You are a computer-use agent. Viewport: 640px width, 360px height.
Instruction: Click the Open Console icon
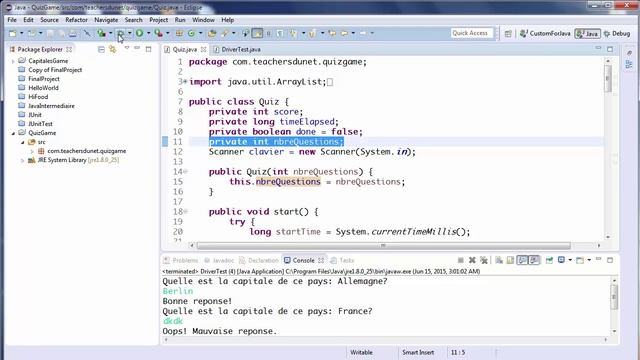click(x=580, y=260)
